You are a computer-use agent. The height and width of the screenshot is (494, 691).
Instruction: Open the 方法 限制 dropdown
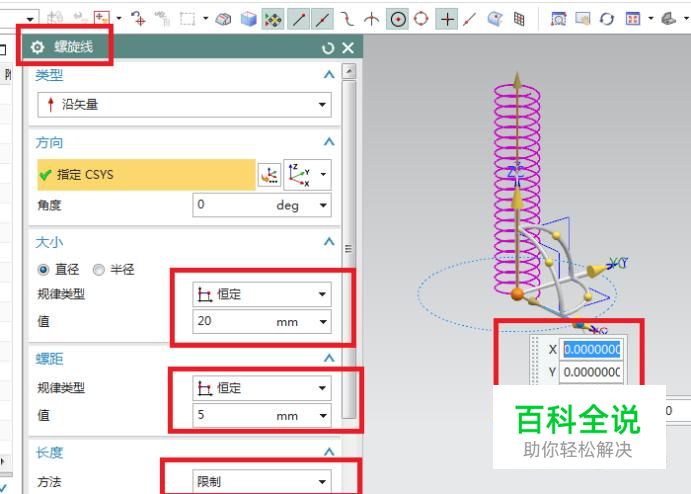pos(262,482)
